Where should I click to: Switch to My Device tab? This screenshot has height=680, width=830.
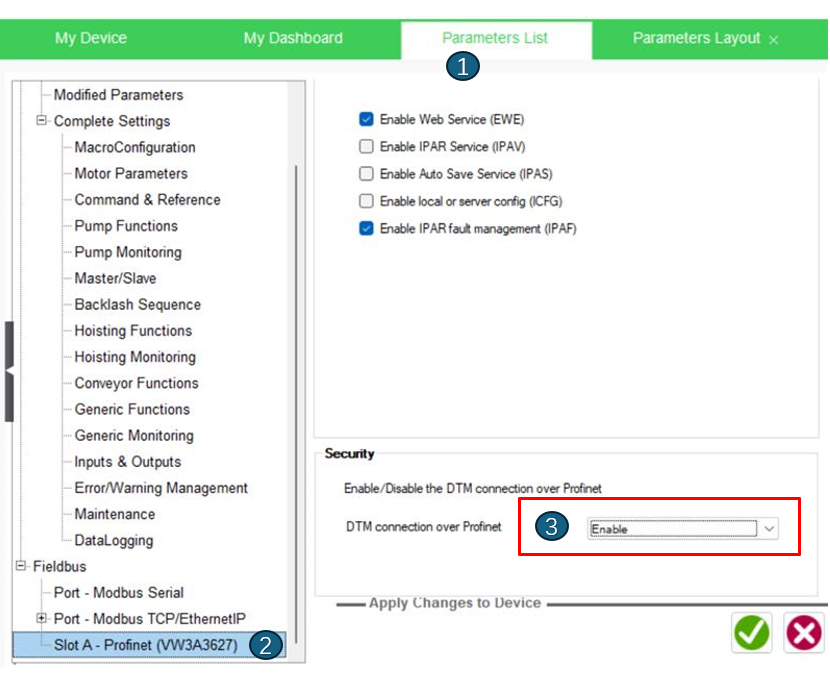[90, 38]
